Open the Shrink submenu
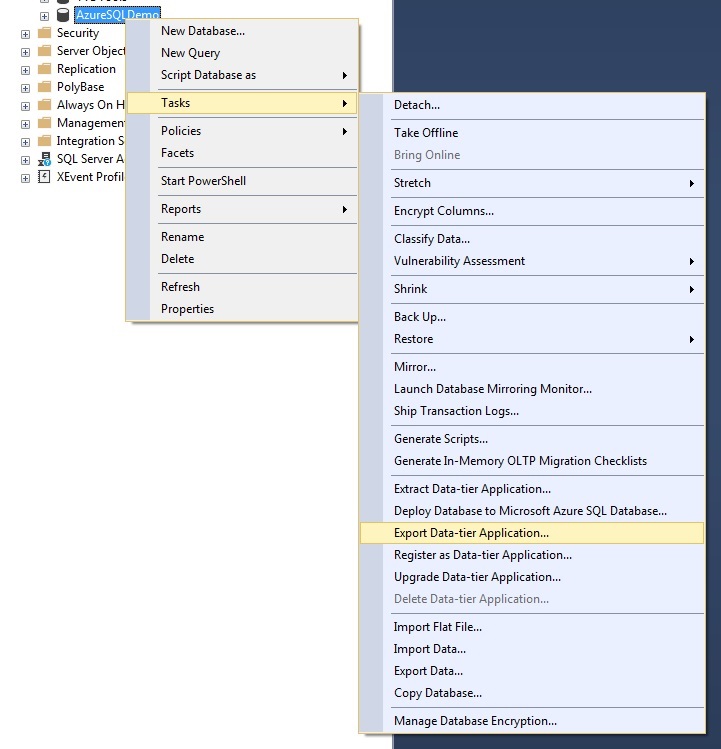721x749 pixels. tap(532, 289)
